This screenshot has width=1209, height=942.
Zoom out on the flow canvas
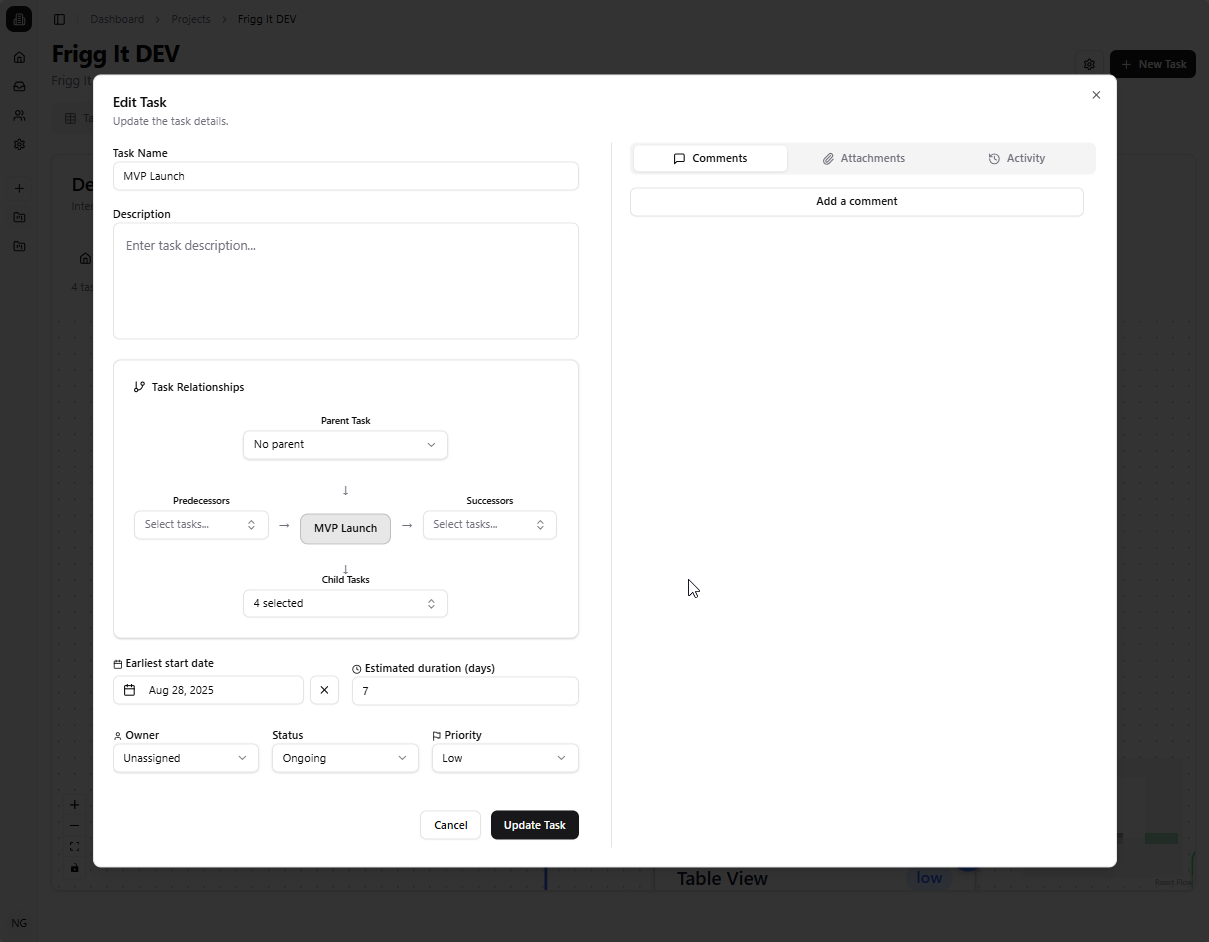pos(74,826)
